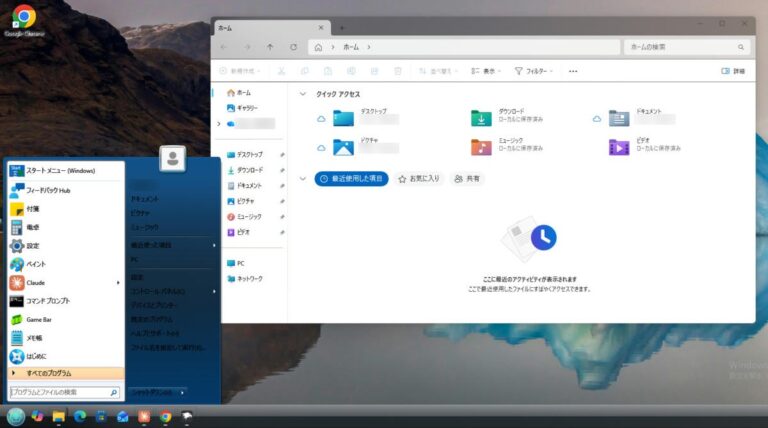Open 表示 view dropdown
Screen dimensions: 768x428
tap(486, 71)
